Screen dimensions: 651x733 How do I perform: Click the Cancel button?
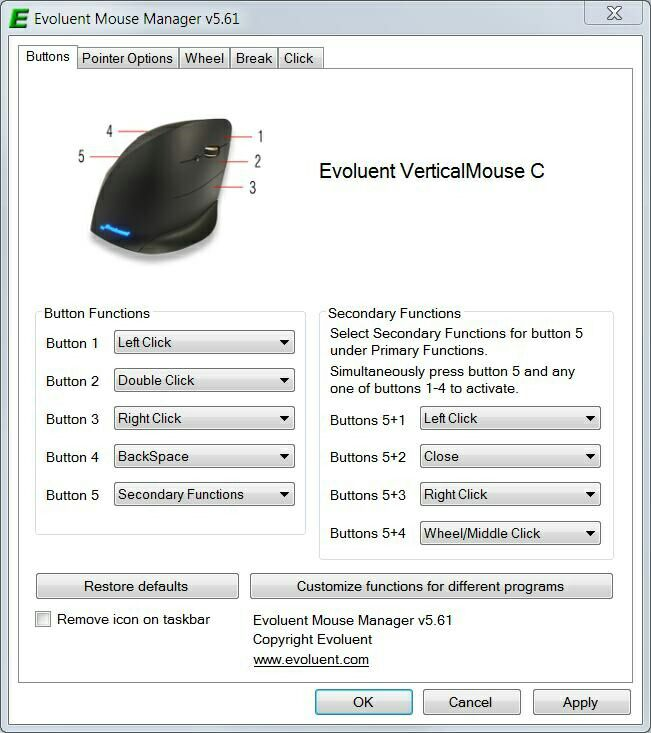pyautogui.click(x=472, y=702)
